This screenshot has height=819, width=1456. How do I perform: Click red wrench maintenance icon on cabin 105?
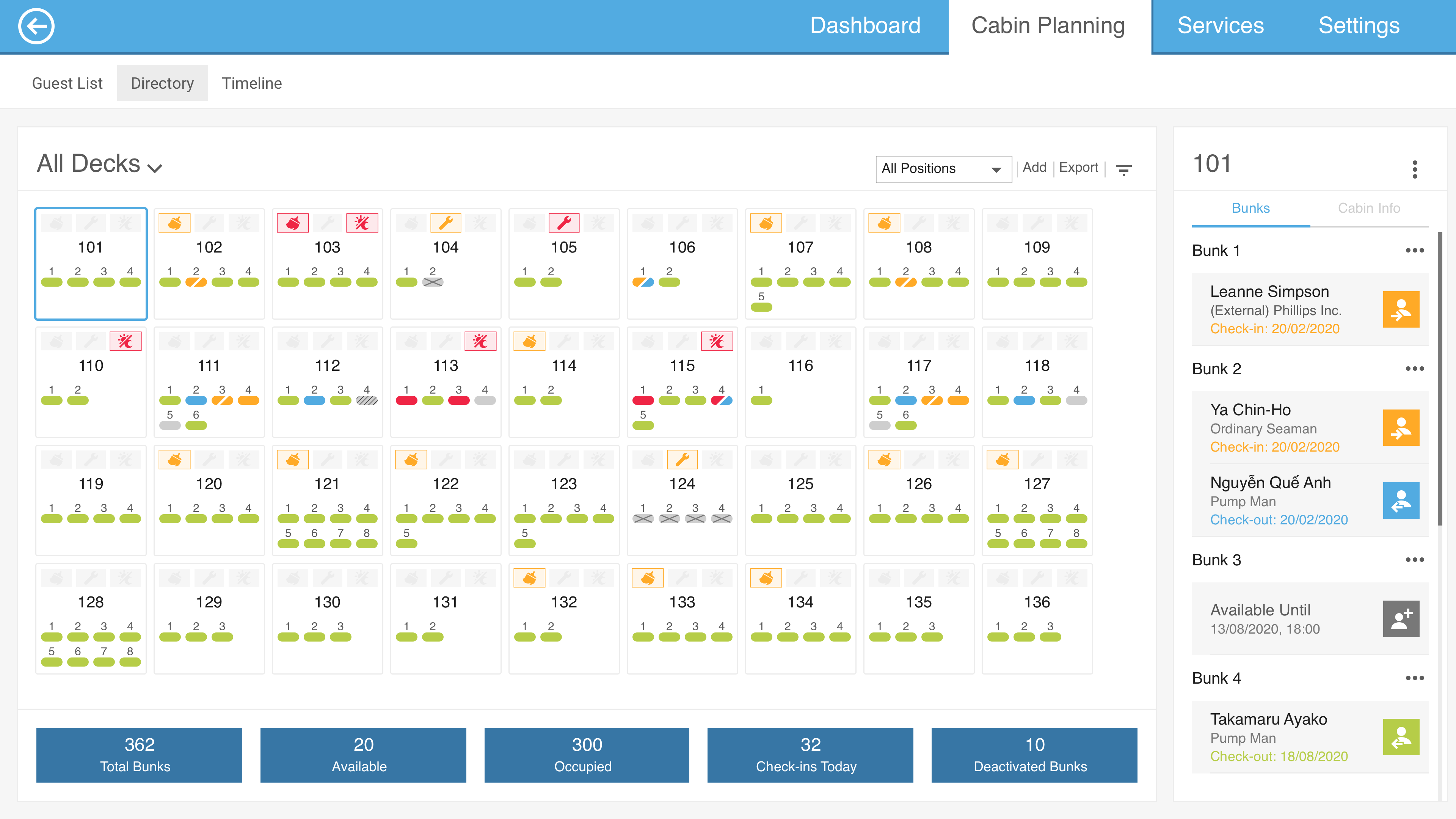point(563,223)
